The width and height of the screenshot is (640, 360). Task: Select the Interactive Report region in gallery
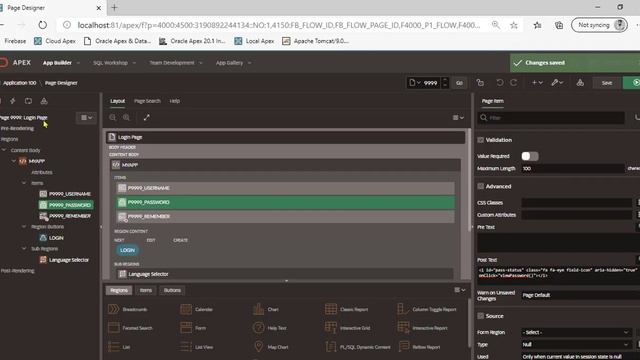(x=422, y=328)
